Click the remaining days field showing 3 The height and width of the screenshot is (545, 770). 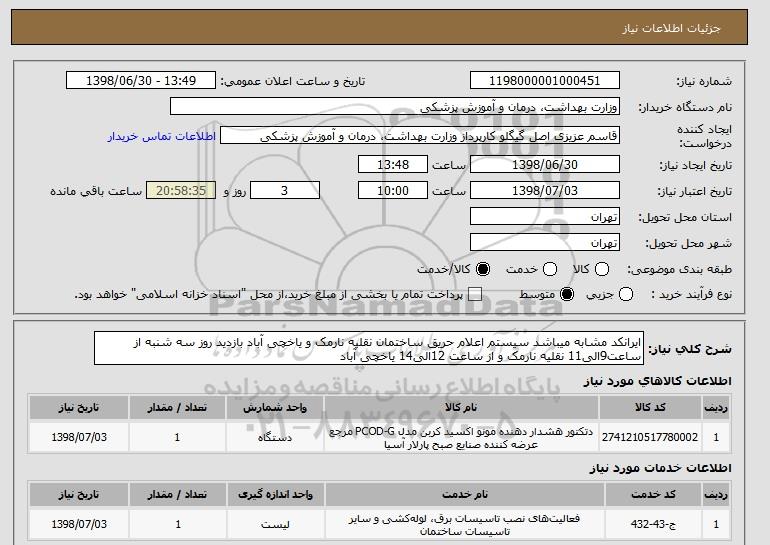285,191
